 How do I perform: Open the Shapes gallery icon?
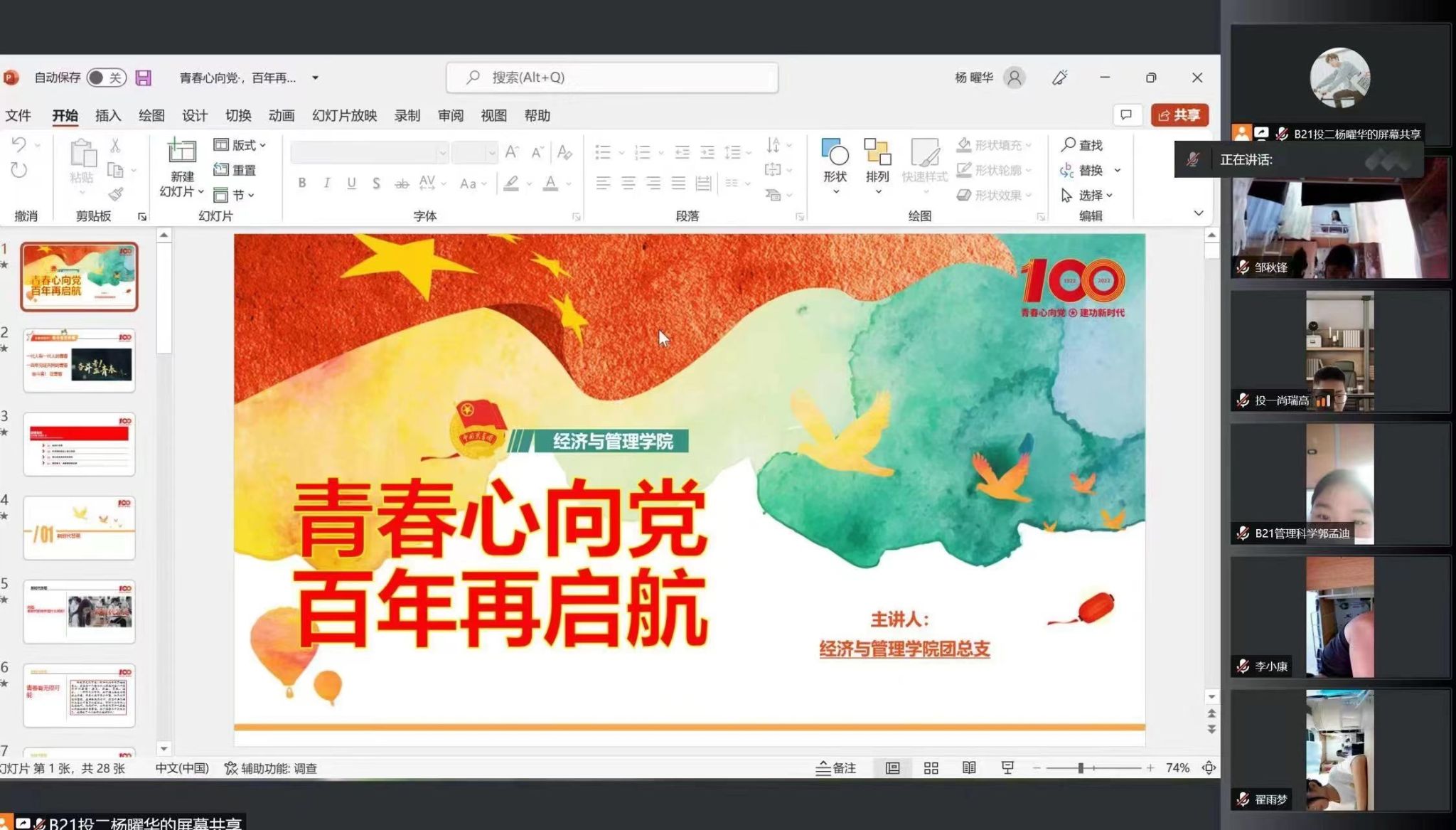click(x=835, y=152)
